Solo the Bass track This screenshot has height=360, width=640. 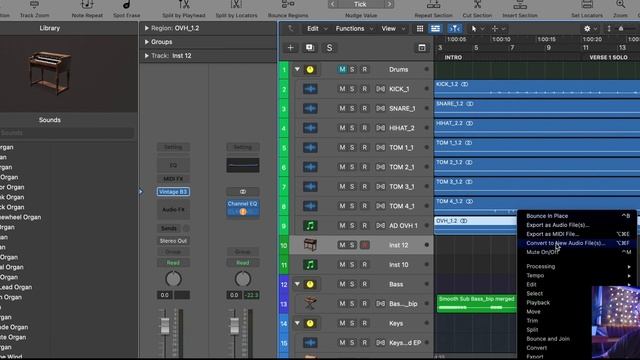click(352, 284)
